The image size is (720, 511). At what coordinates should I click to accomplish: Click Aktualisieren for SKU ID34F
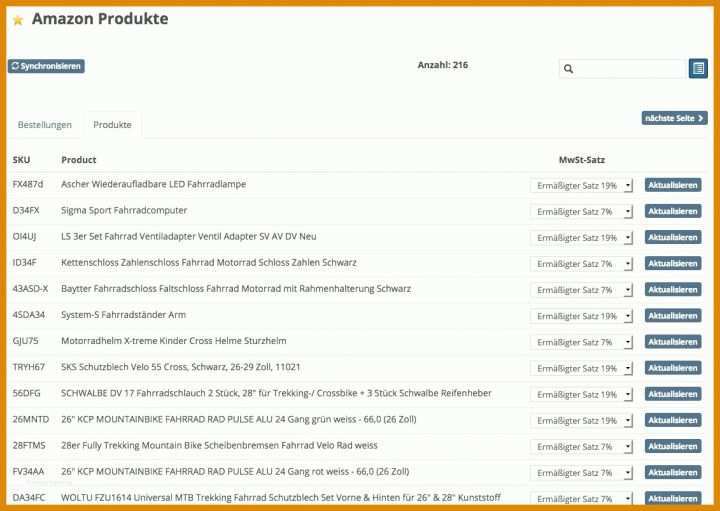click(673, 264)
